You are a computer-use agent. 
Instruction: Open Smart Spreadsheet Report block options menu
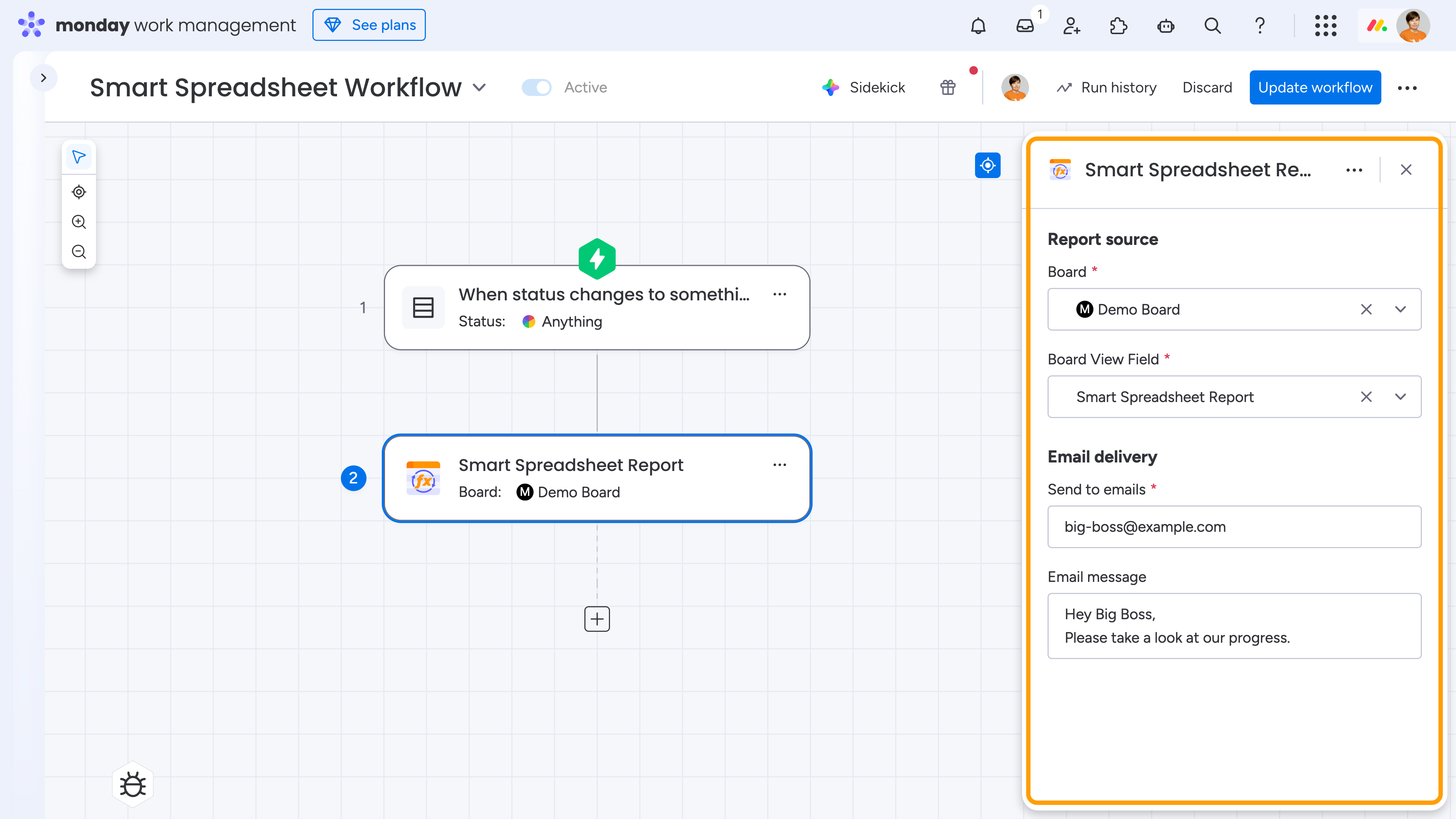780,465
